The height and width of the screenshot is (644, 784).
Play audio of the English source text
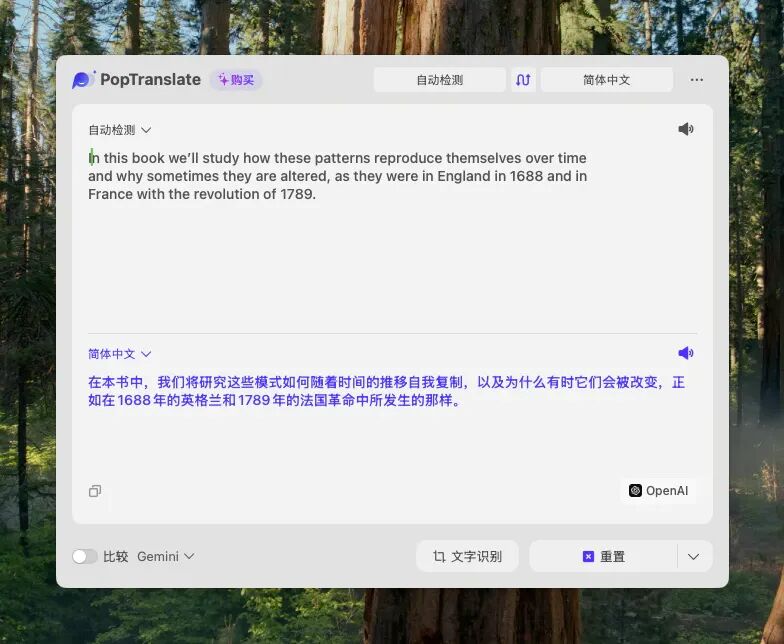686,129
